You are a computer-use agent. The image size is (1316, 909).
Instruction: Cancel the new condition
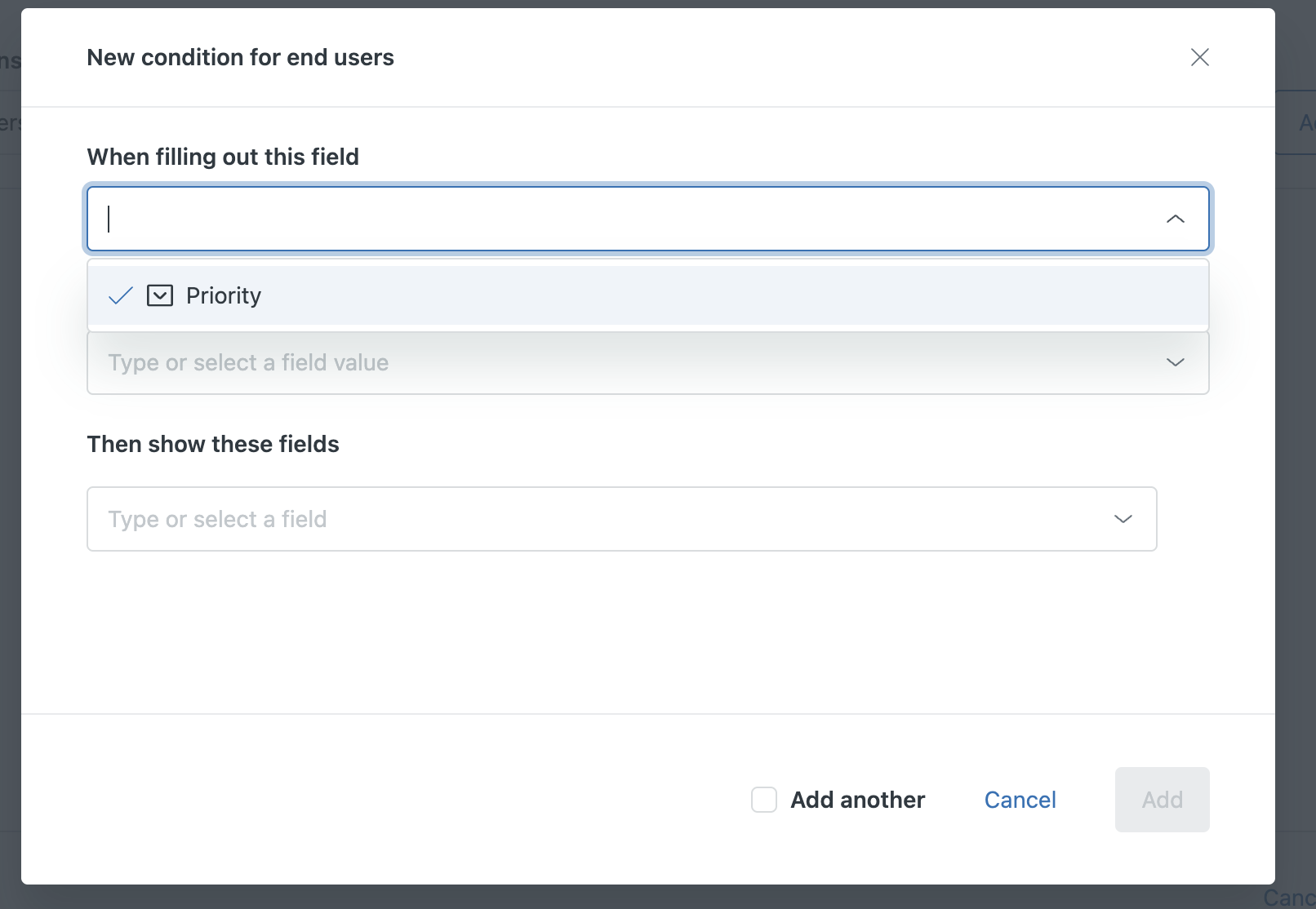(1020, 800)
